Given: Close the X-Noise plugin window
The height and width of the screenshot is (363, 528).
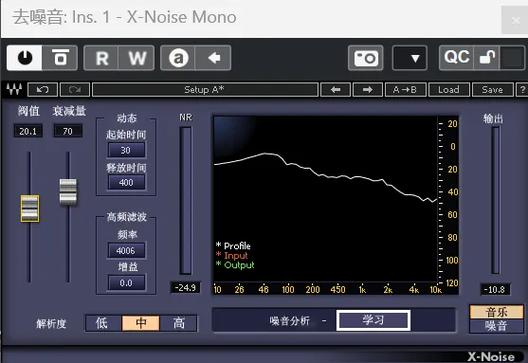Looking at the screenshot, I should point(515,21).
